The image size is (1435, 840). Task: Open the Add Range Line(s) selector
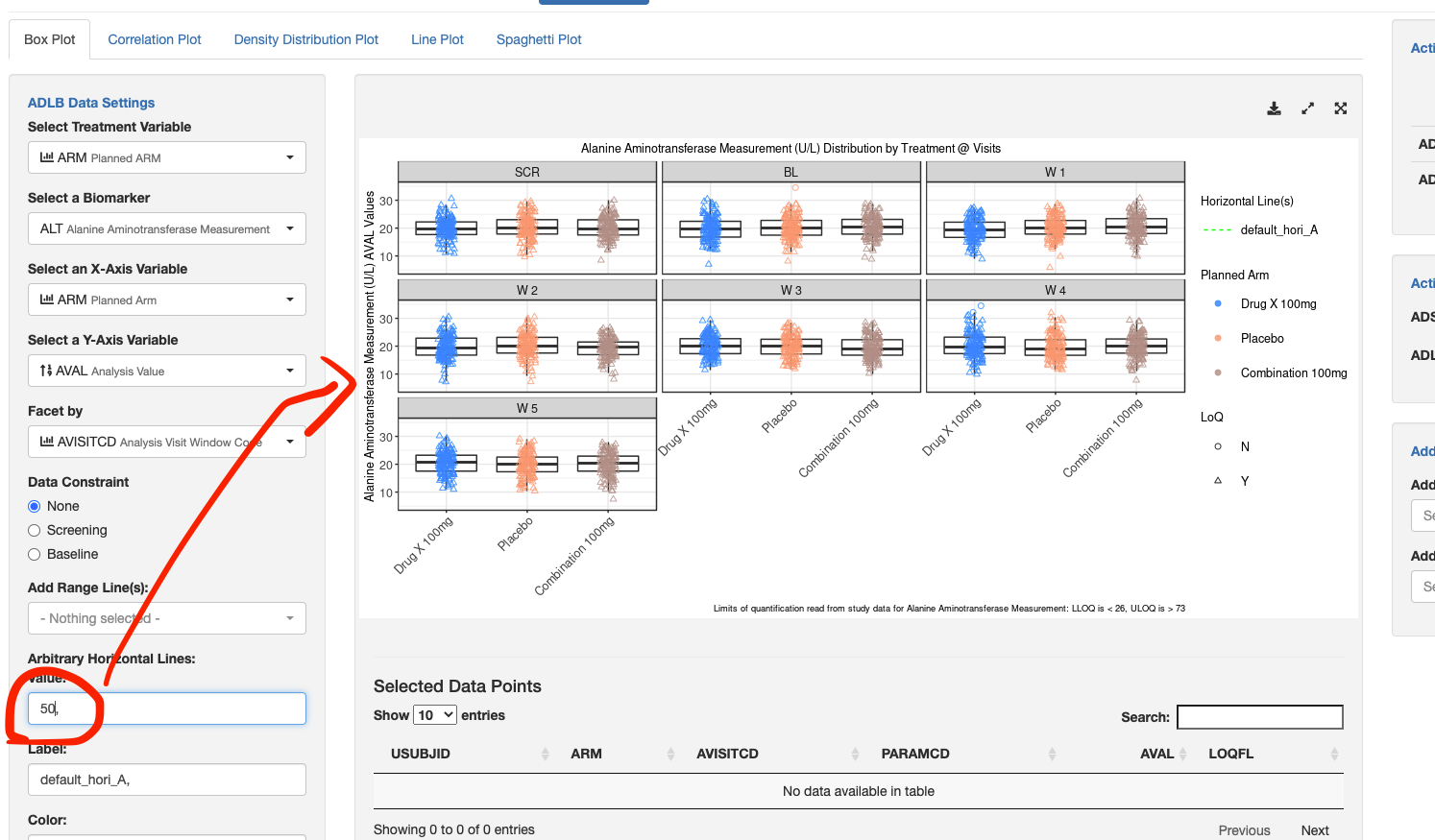[x=166, y=618]
